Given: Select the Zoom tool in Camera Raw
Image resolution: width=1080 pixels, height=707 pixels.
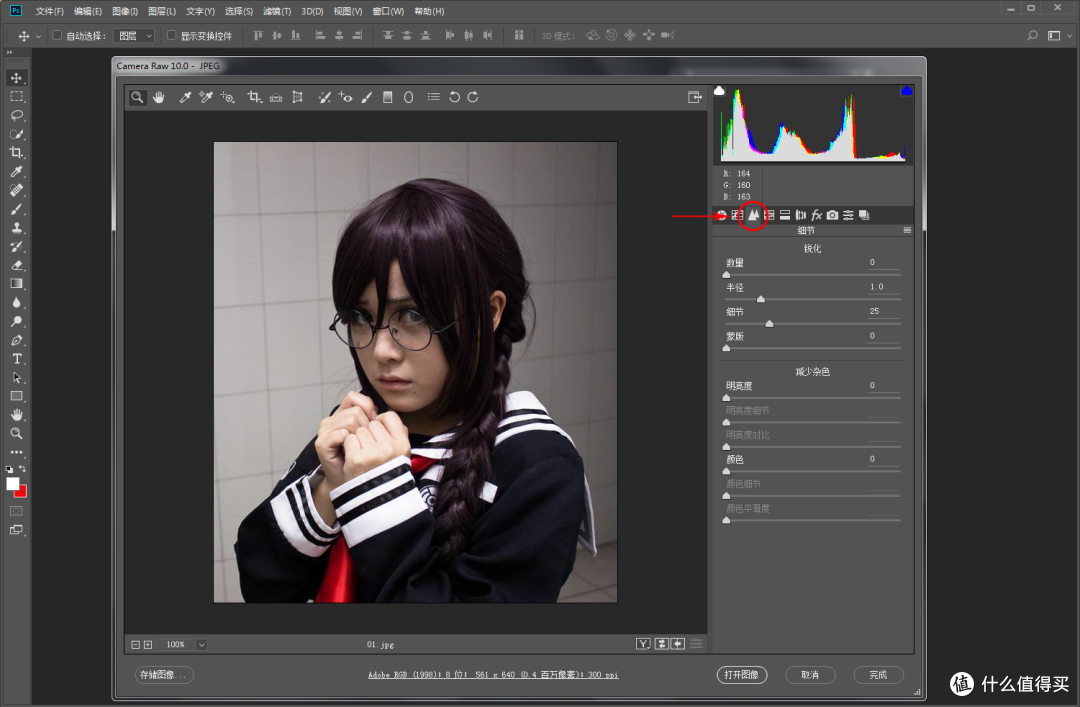Looking at the screenshot, I should [137, 97].
